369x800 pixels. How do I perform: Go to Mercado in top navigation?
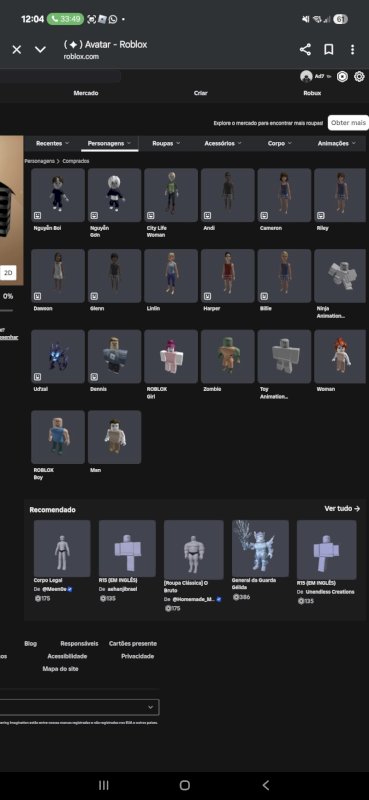(x=86, y=93)
